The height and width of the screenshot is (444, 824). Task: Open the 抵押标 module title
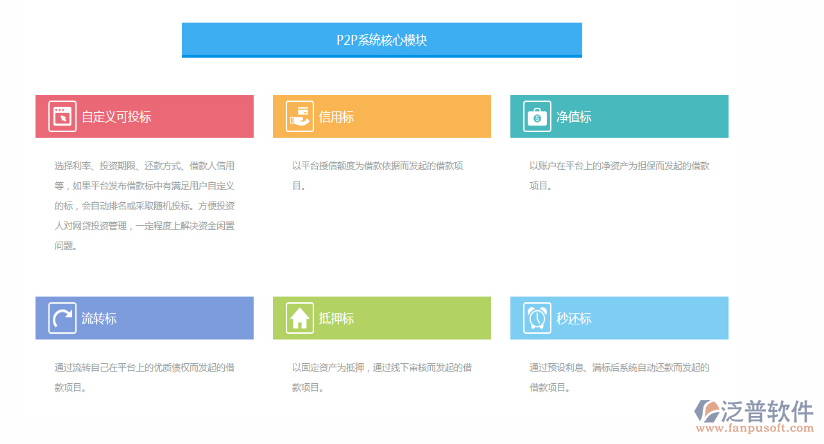(x=336, y=318)
